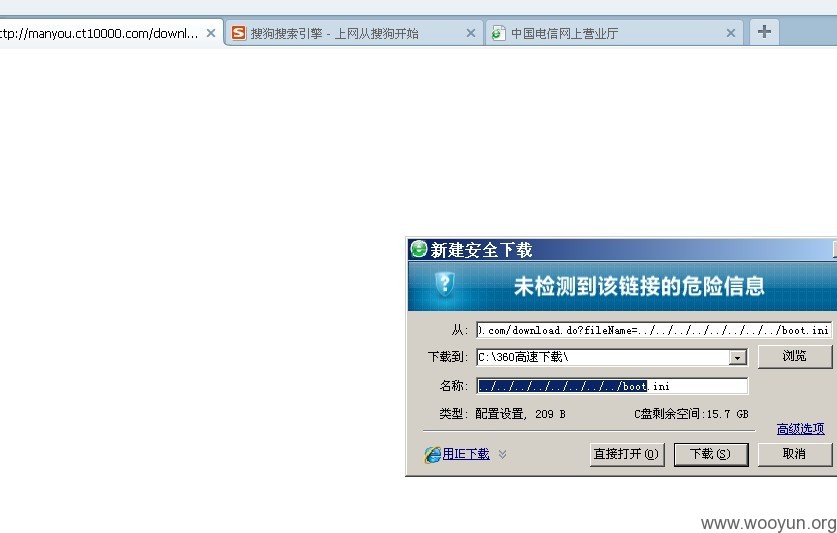The width and height of the screenshot is (837, 533).
Task: Switch to the 中国电信网上营业厅 tab
Action: pos(614,33)
